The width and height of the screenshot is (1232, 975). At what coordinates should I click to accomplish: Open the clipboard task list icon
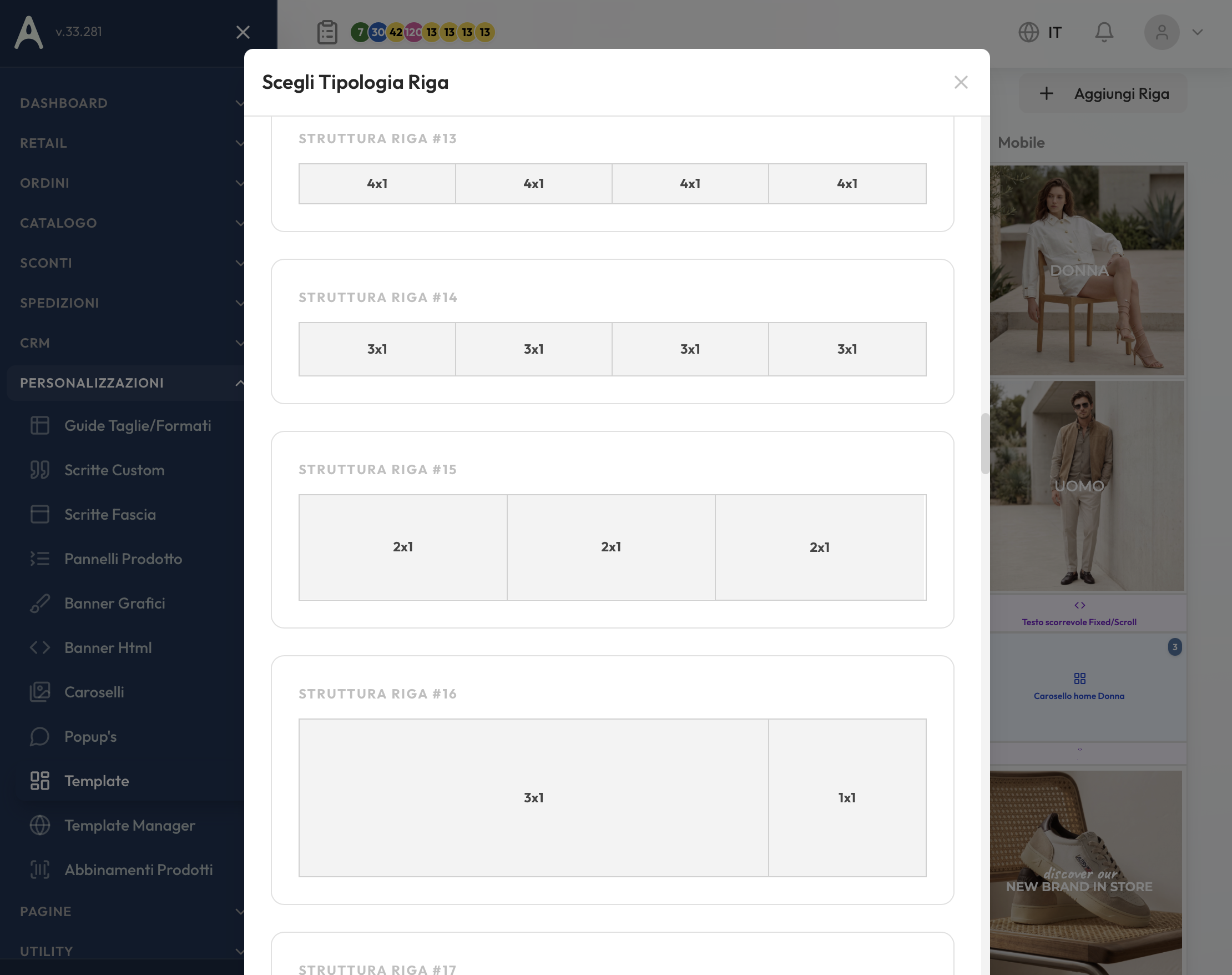tap(327, 32)
